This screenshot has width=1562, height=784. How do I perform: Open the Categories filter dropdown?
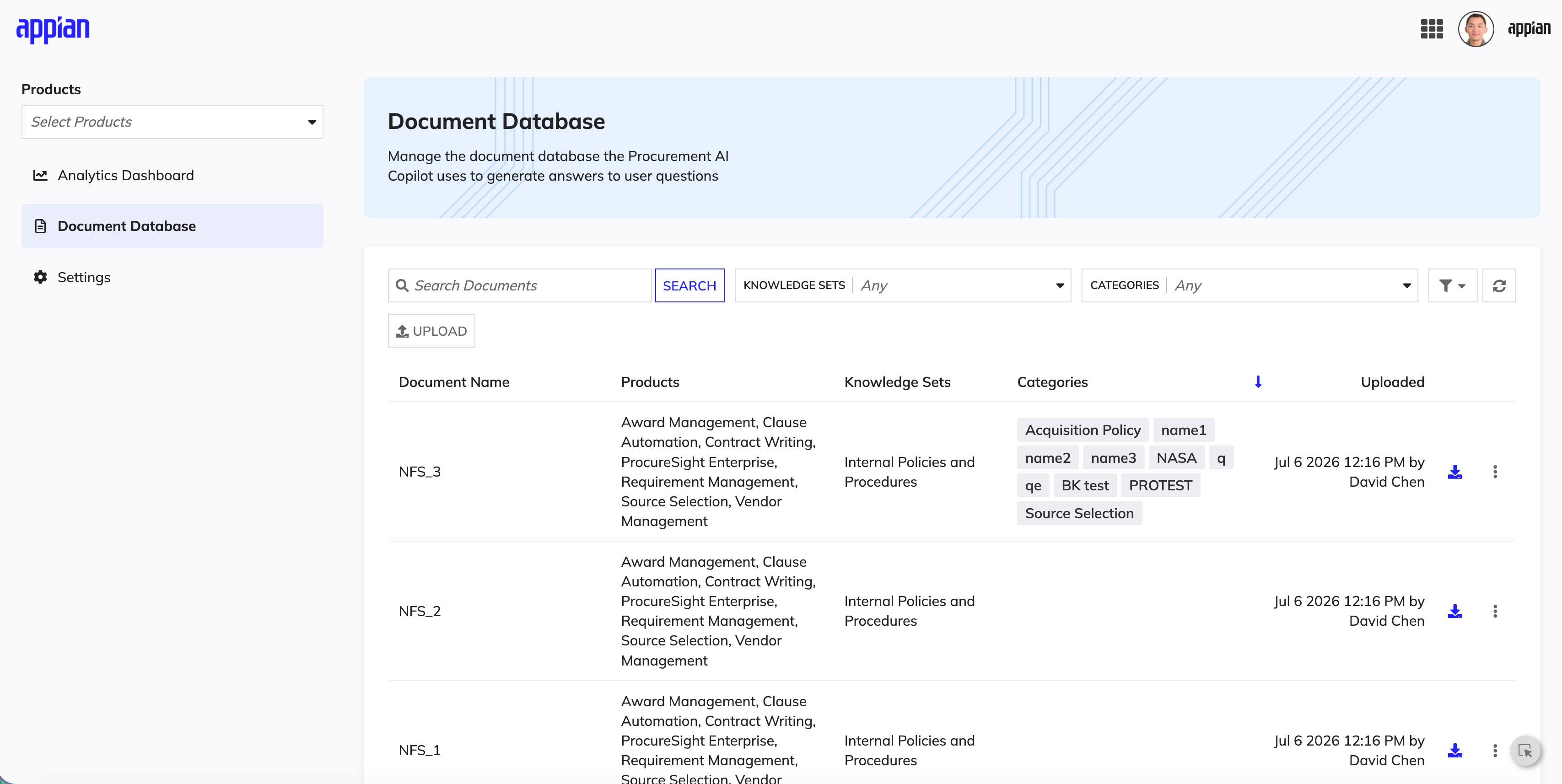pos(1249,285)
